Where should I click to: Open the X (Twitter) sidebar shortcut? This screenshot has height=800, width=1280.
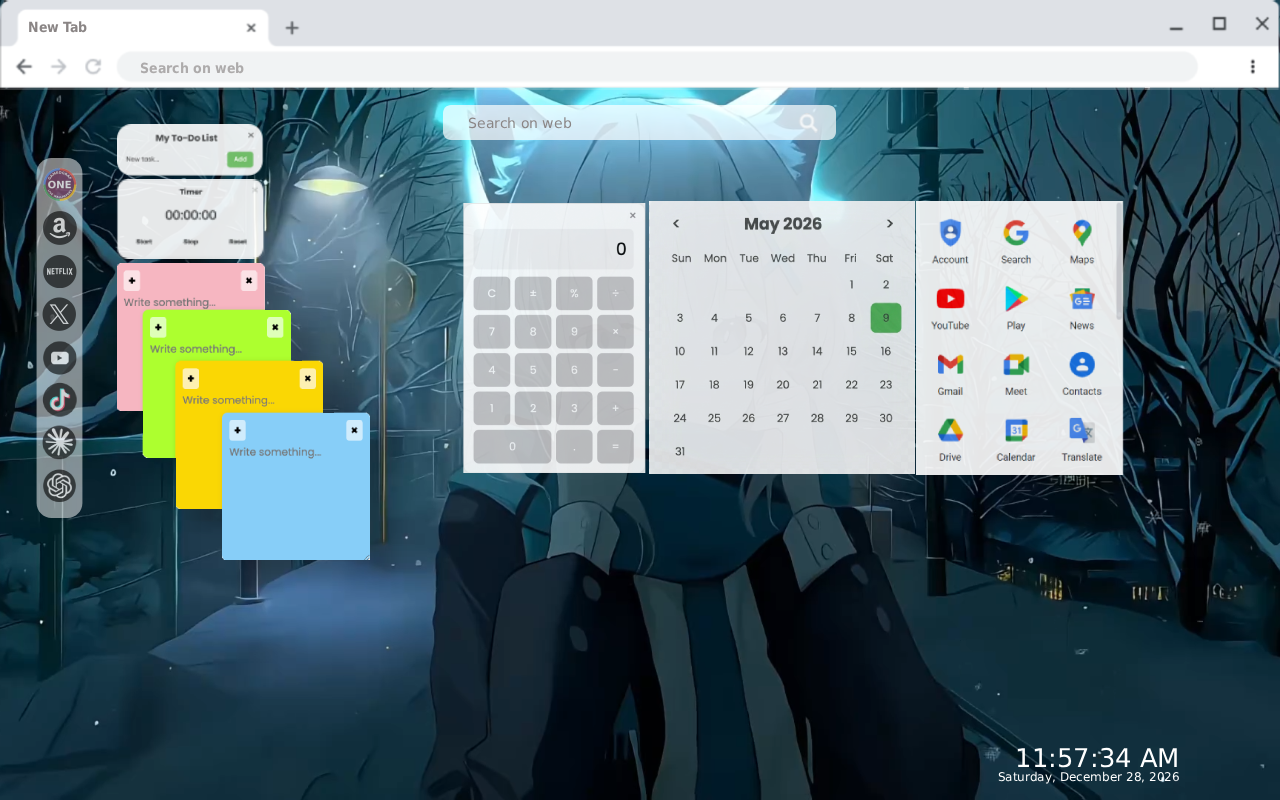(60, 314)
